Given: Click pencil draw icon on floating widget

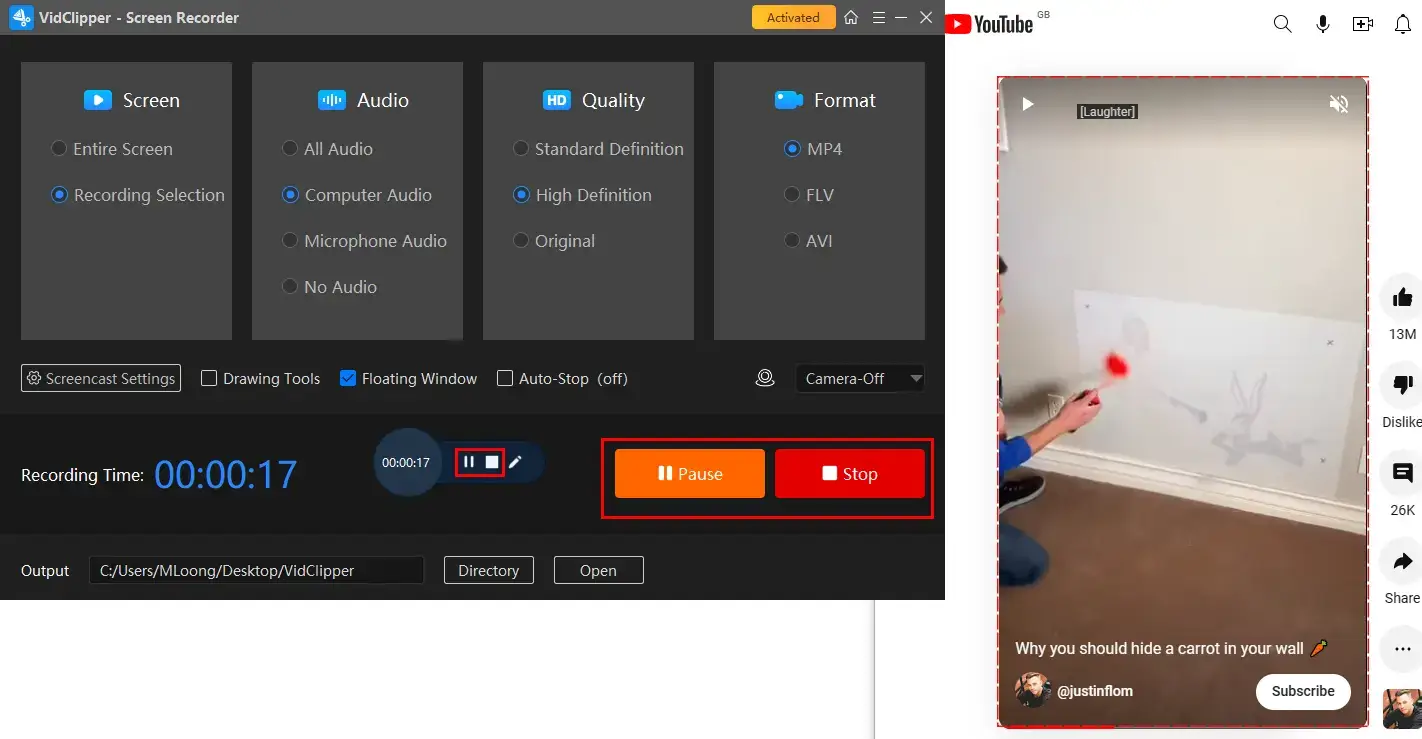Looking at the screenshot, I should coord(516,462).
